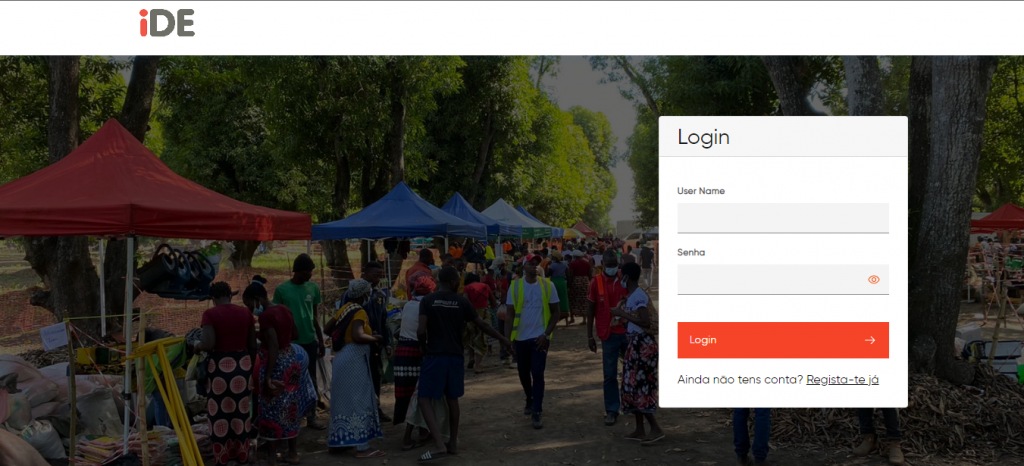The width and height of the screenshot is (1024, 466).
Task: Click the Senha label
Action: [691, 253]
